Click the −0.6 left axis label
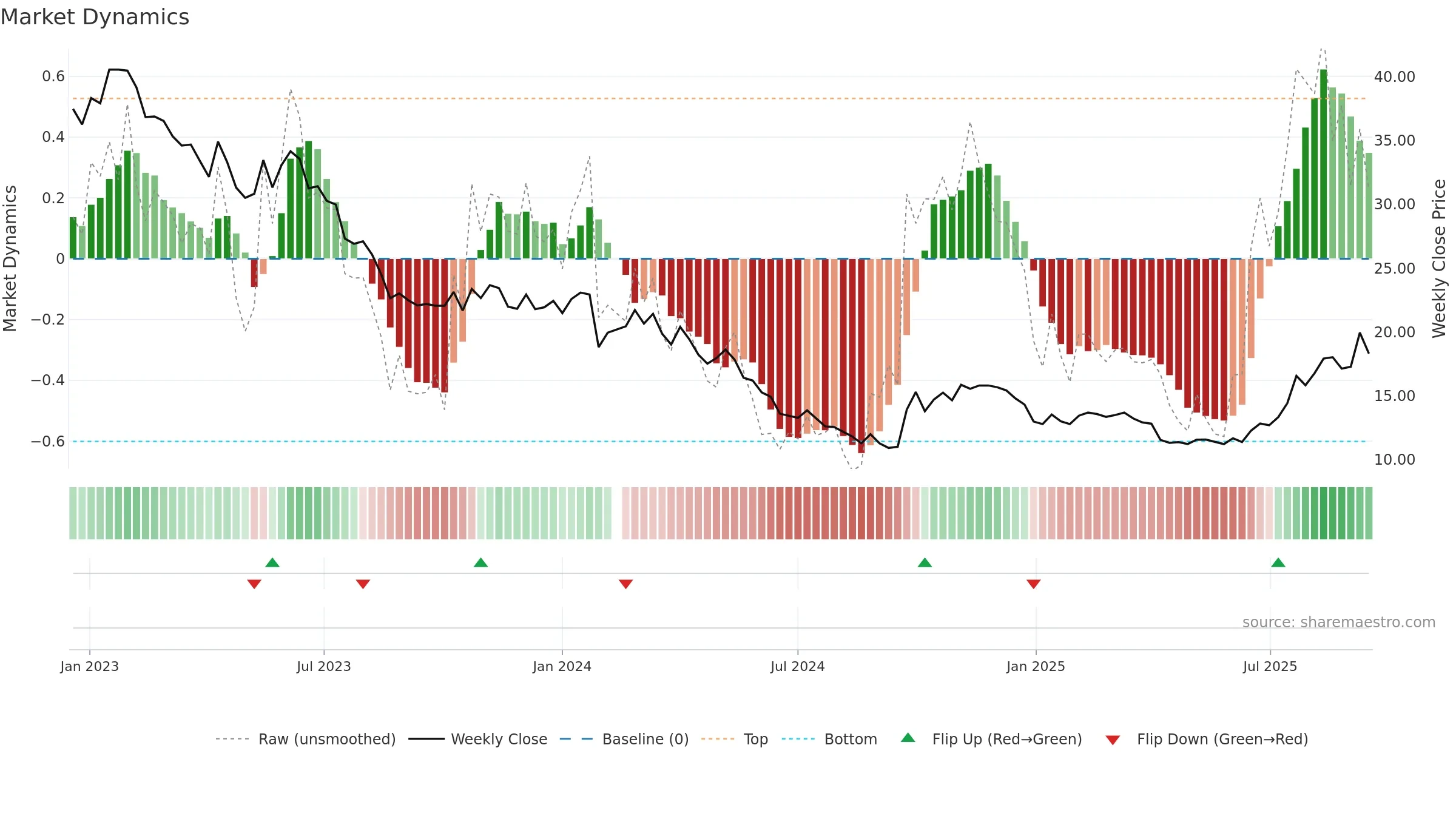The height and width of the screenshot is (819, 1456). click(x=48, y=441)
